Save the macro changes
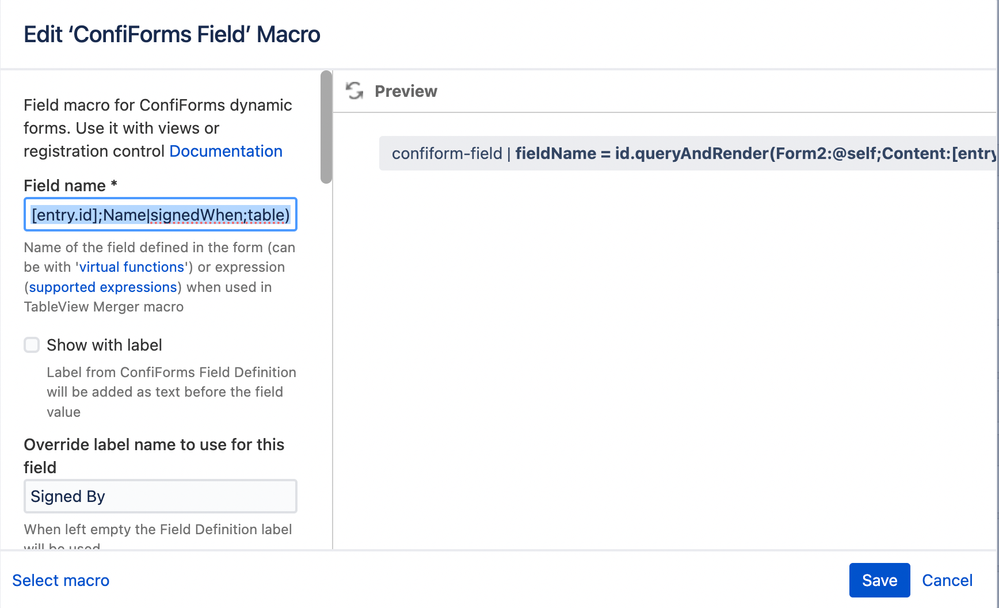 879,580
